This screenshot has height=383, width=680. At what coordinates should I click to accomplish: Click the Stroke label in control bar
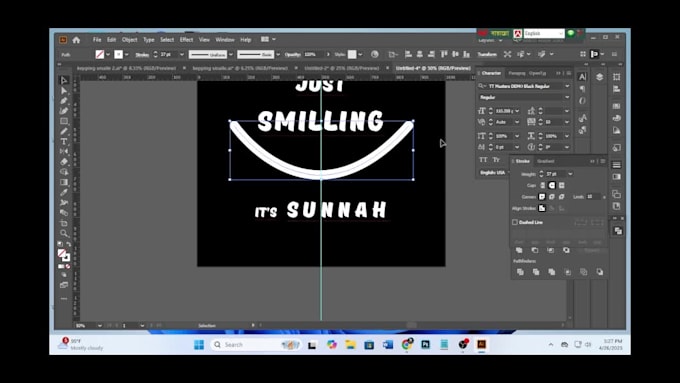pyautogui.click(x=142, y=55)
